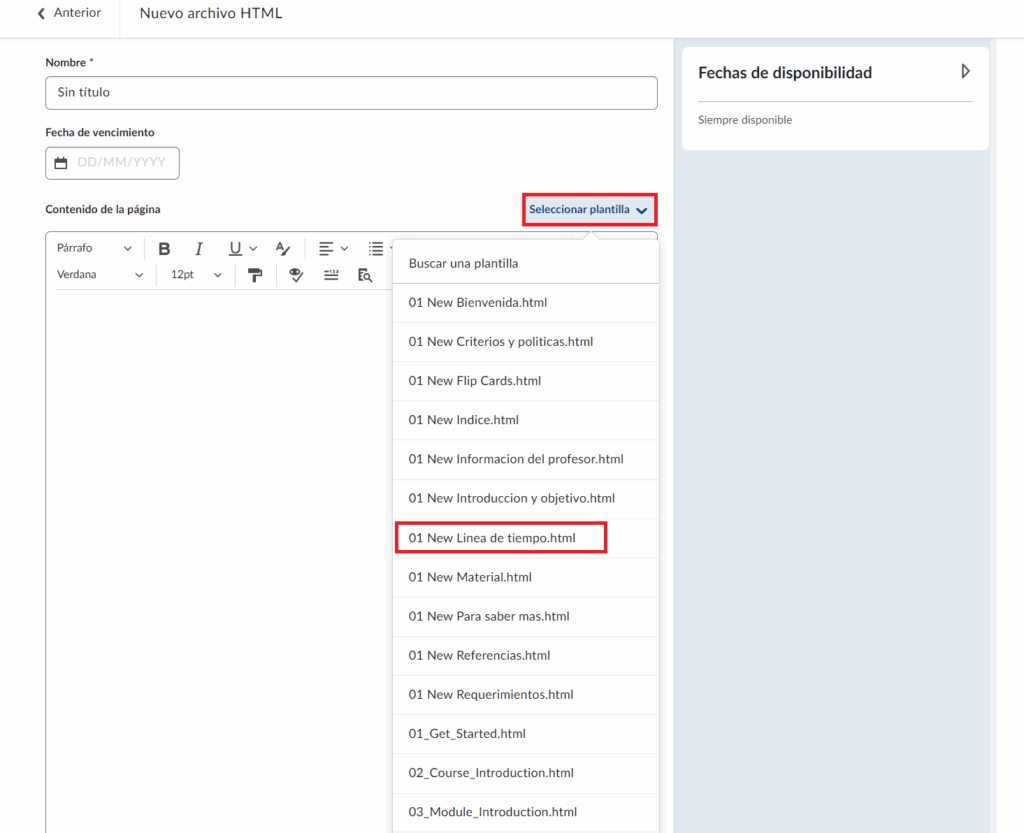Click the Nombre text field

(x=351, y=92)
